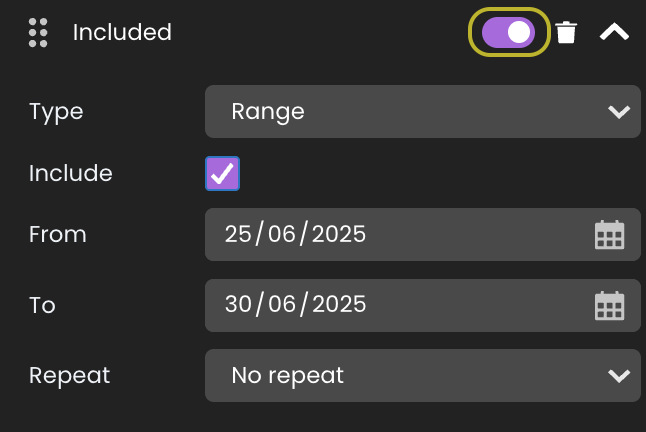Screen dimensions: 646x432
Task: Toggle the purple Included switch off
Action: (x=509, y=33)
